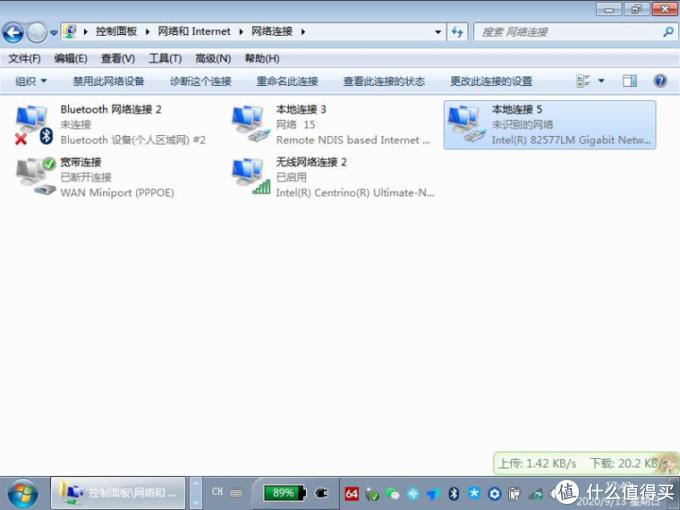Open Help question mark icon

[x=660, y=81]
